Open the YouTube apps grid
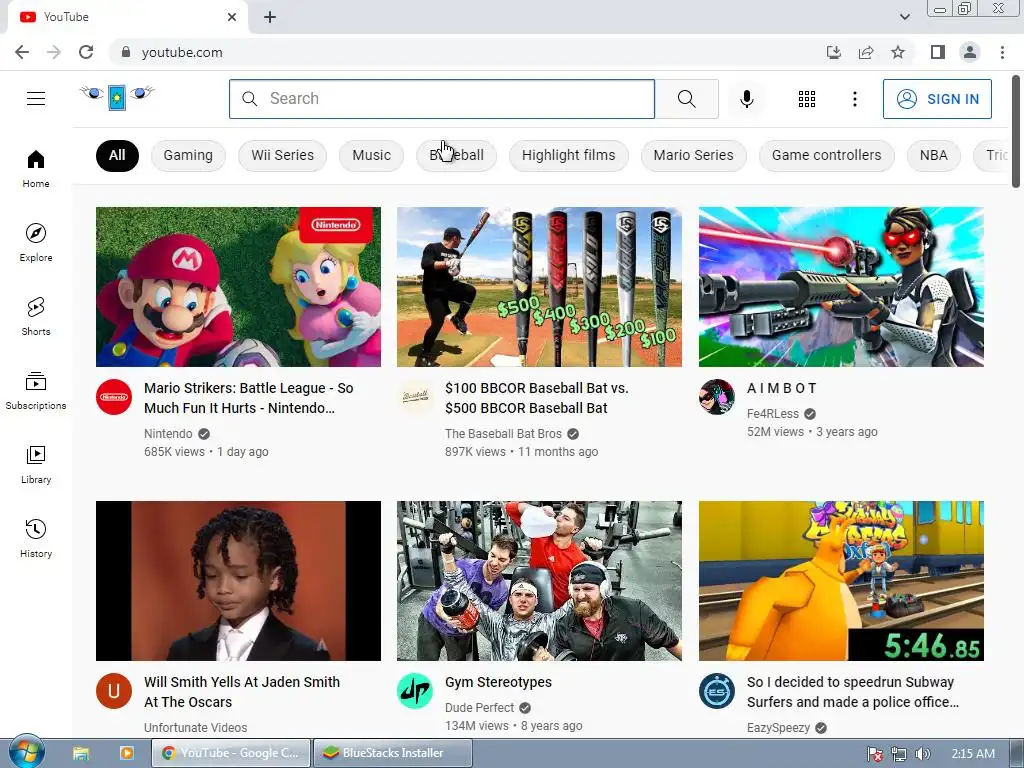The width and height of the screenshot is (1024, 768). click(x=807, y=99)
